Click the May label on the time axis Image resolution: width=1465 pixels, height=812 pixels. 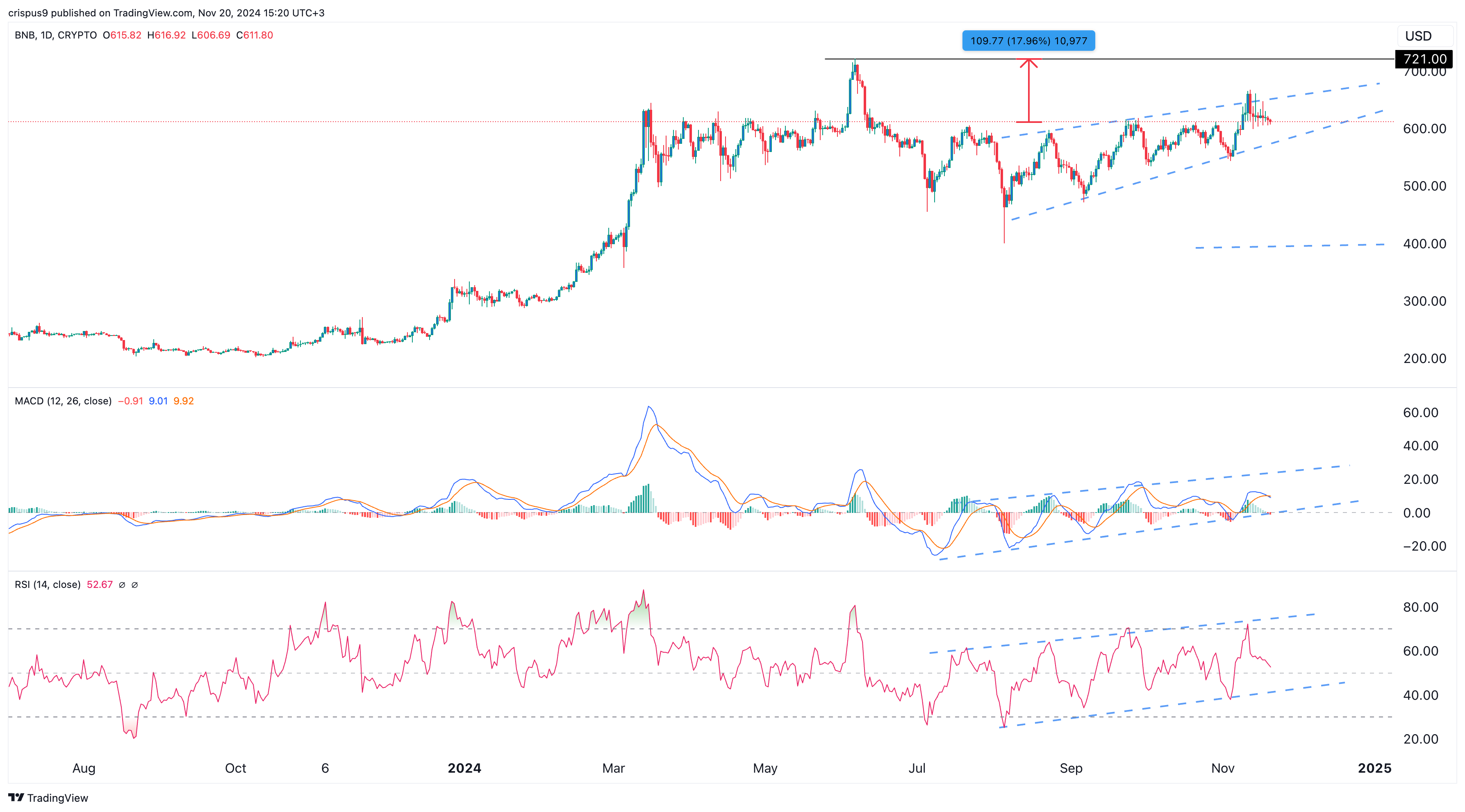[765, 769]
